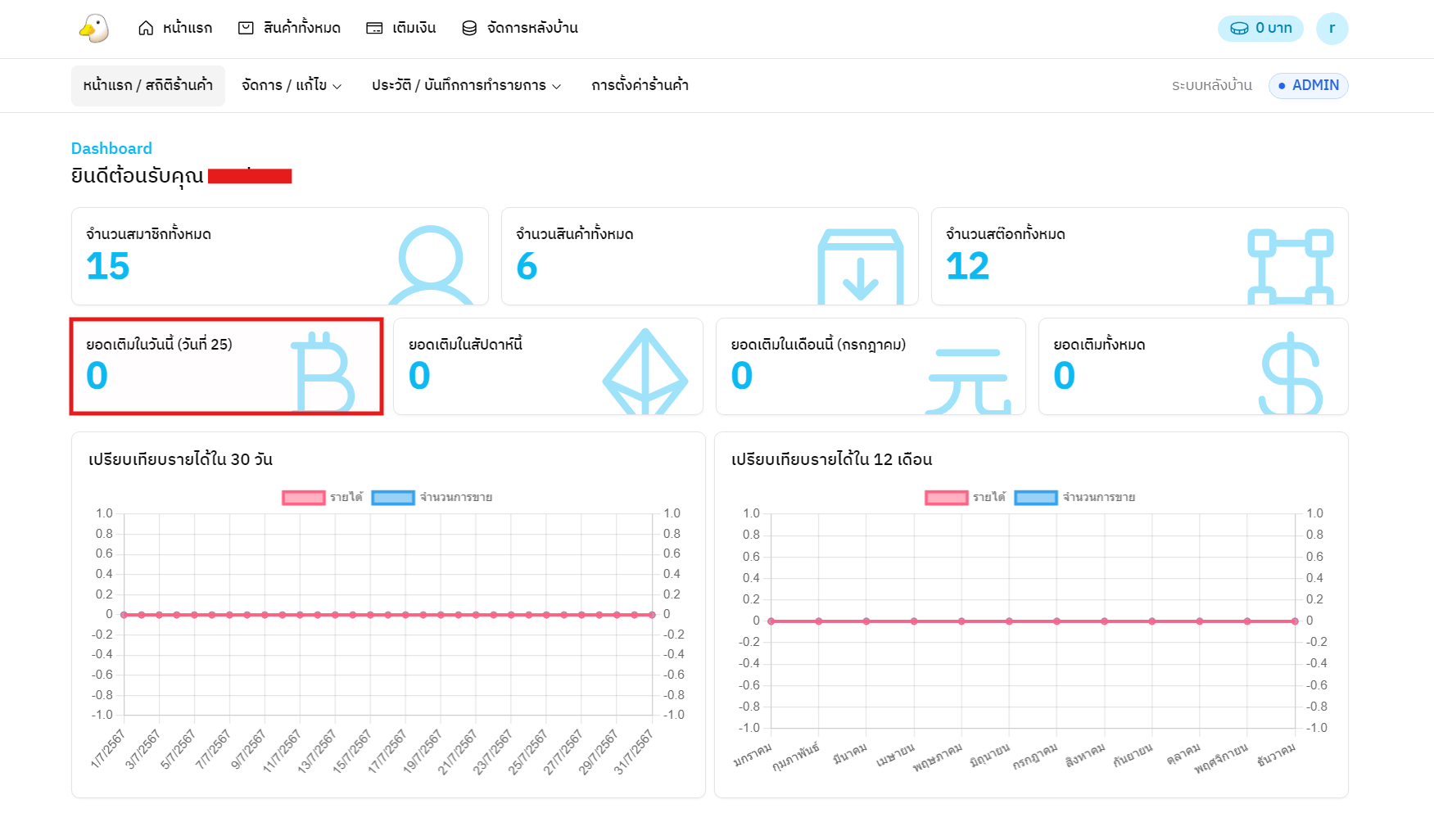Select the หน้าแรก / สถิติร้านค้า tab
The width and height of the screenshot is (1434, 840).
point(148,85)
